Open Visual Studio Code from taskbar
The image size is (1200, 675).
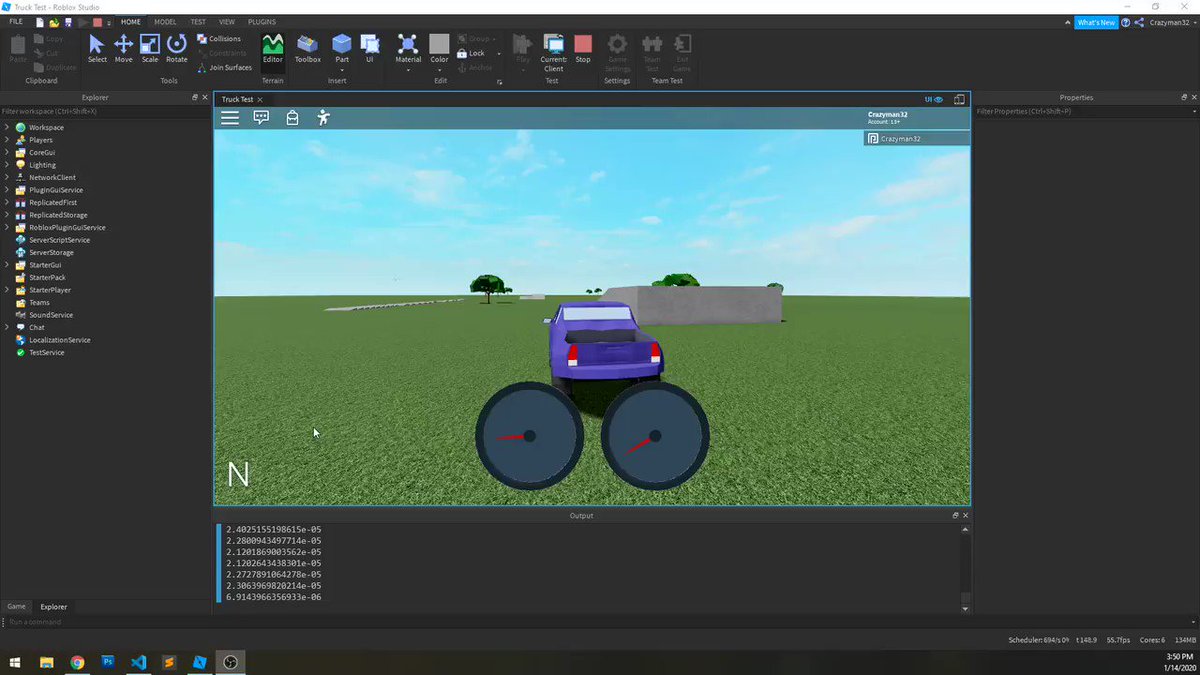click(x=139, y=662)
